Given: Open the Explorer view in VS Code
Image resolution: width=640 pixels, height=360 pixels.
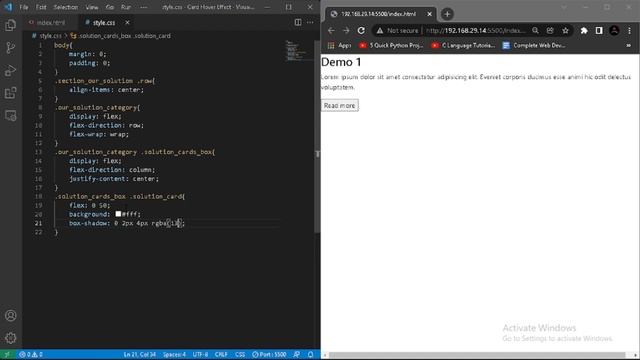Looking at the screenshot, I should pyautogui.click(x=11, y=25).
